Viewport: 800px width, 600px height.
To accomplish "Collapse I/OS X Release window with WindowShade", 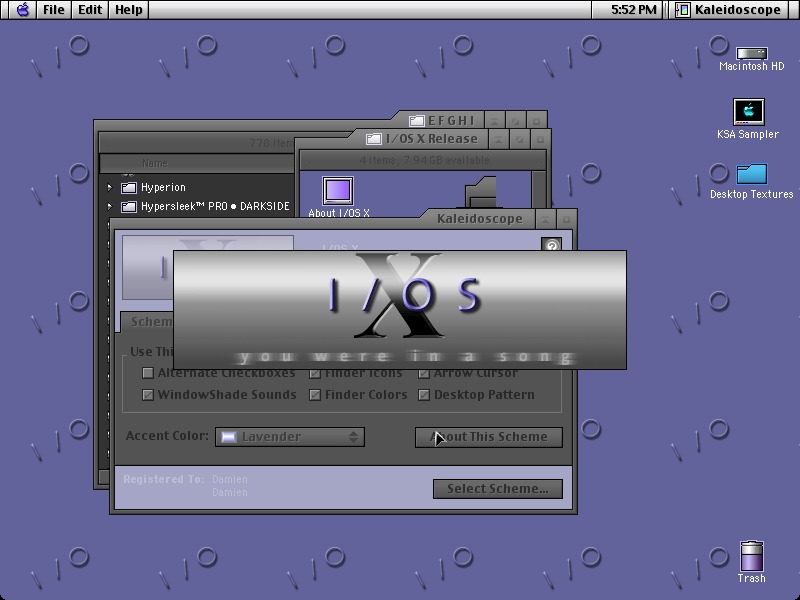I will click(x=498, y=139).
